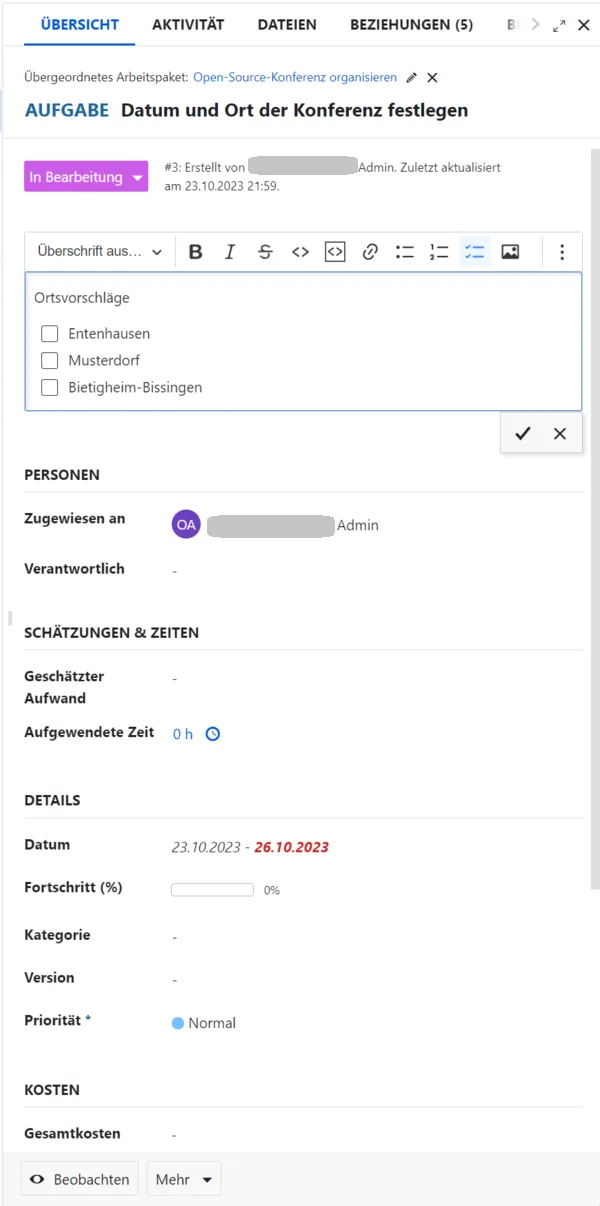
Task: Check the Musterdorf checkbox
Action: click(49, 360)
